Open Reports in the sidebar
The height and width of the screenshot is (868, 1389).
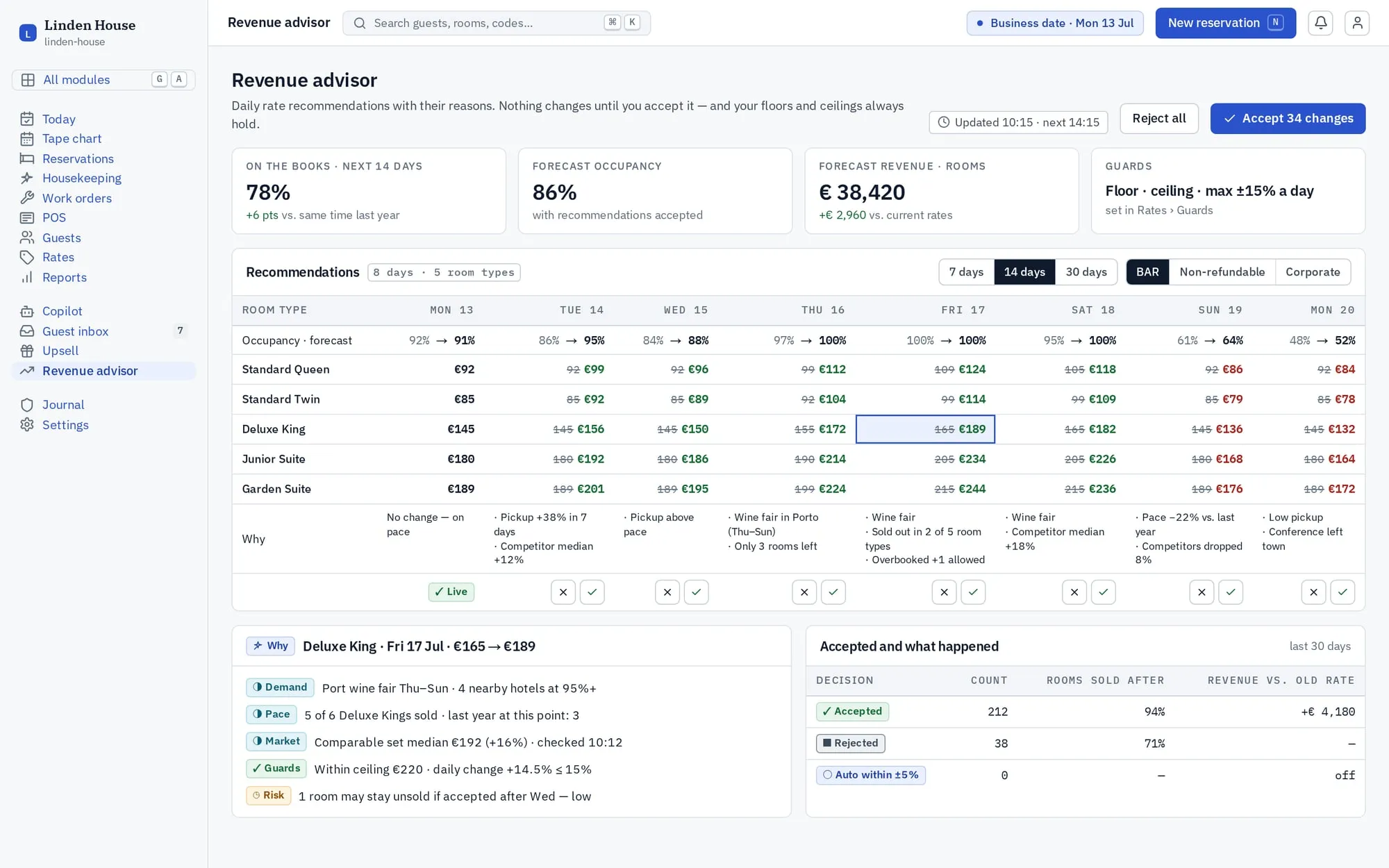(103, 277)
